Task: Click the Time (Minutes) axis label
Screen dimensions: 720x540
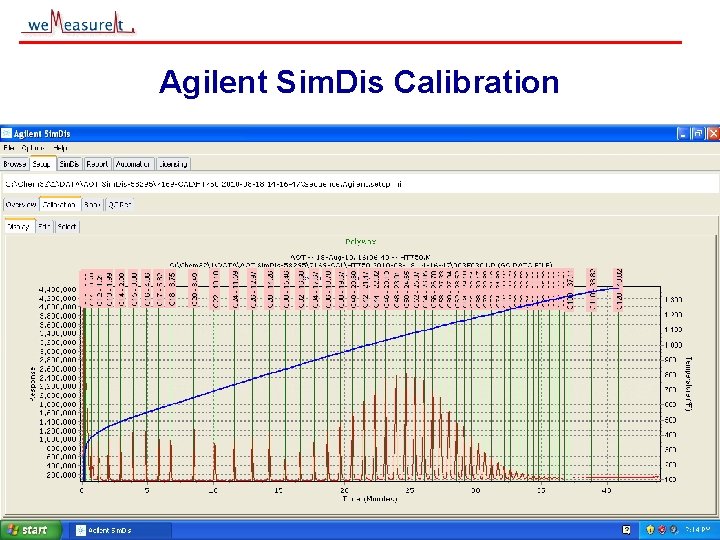Action: point(369,499)
